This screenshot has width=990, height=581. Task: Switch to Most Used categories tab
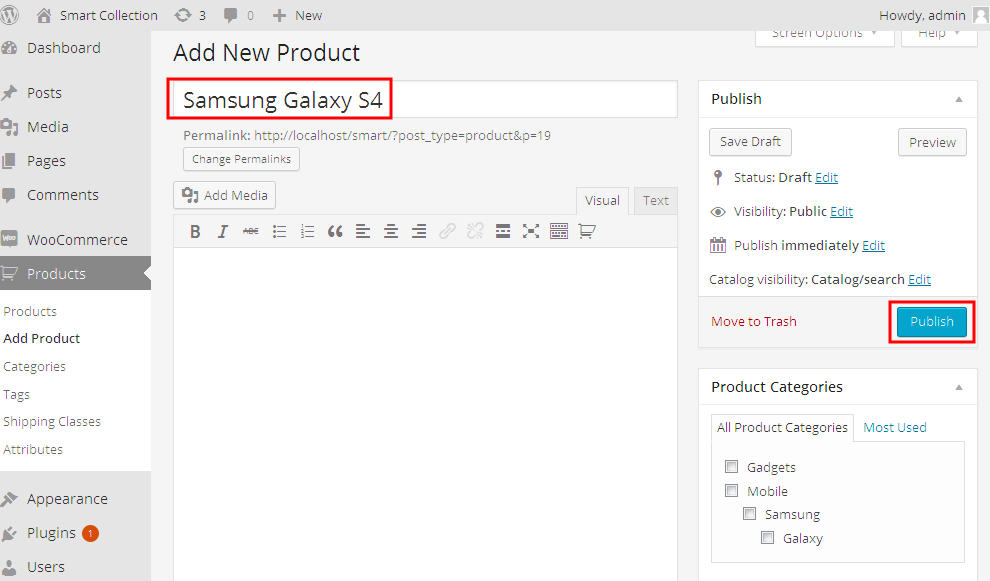[x=895, y=428]
